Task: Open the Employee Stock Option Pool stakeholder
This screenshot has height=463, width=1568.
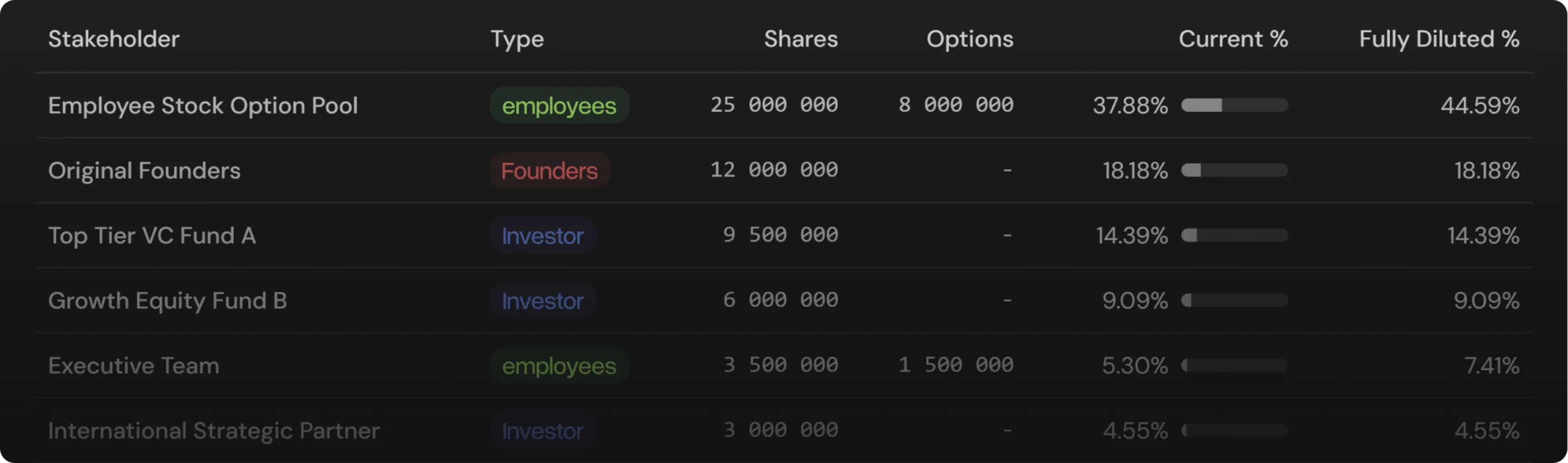Action: click(x=203, y=105)
